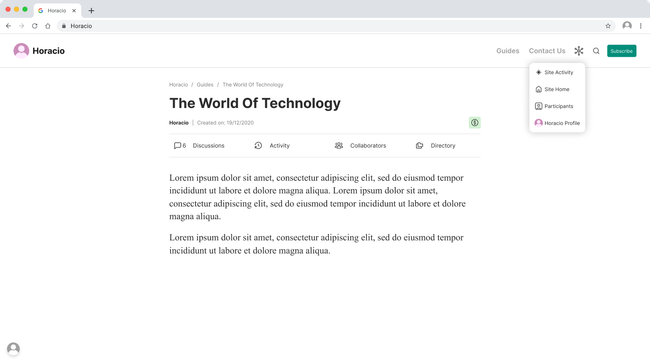
Task: Click the Horacio avatar logo in the header
Action: click(x=21, y=51)
